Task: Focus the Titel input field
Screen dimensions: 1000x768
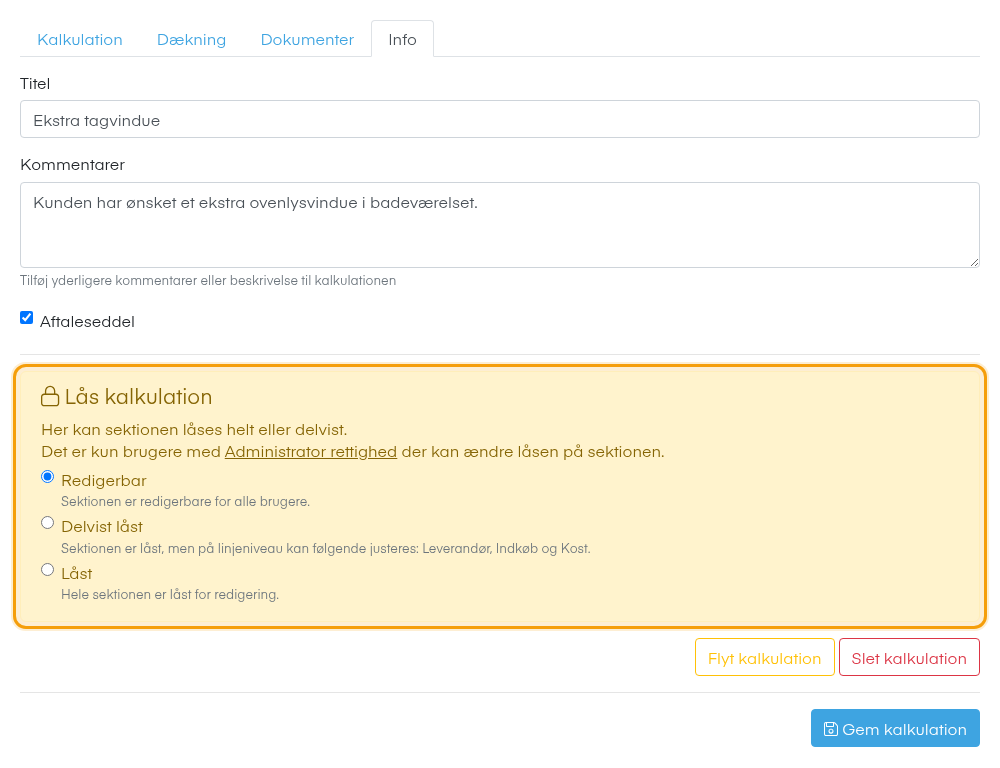Action: tap(500, 119)
